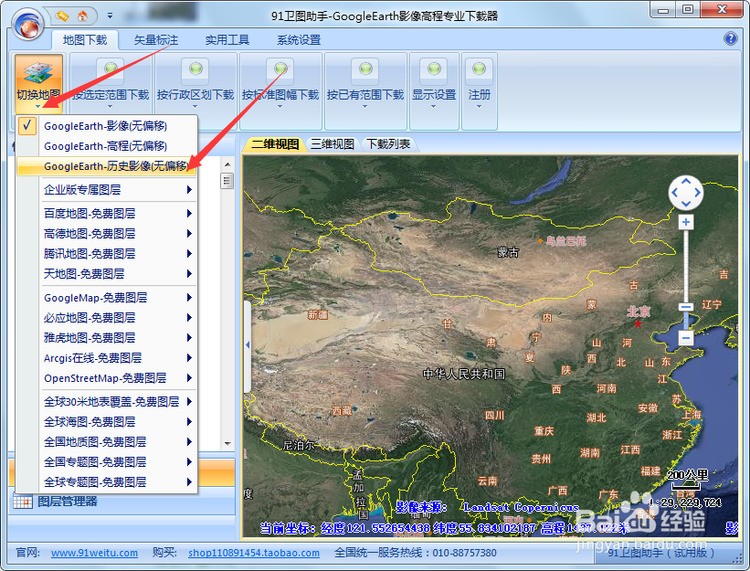Open the quick access toolbar customize arrow
Viewport: 750px width, 571px height.
(x=110, y=16)
